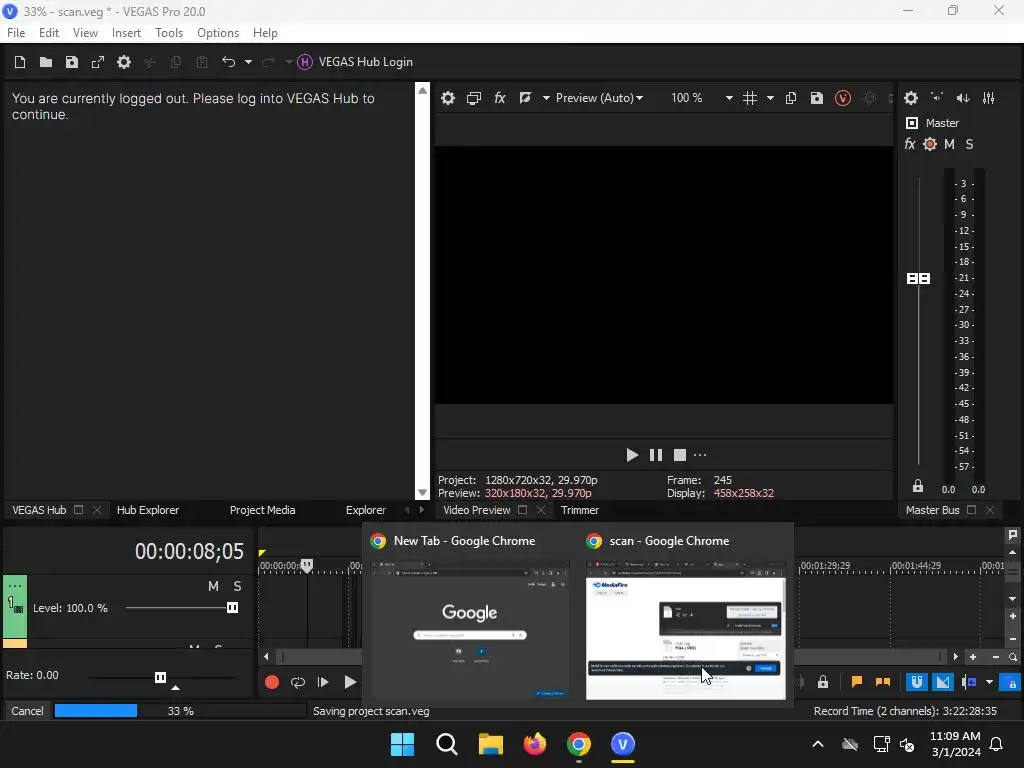Select the New Tab - Google Chrome thumbnail
1024x768 pixels.
[470, 630]
